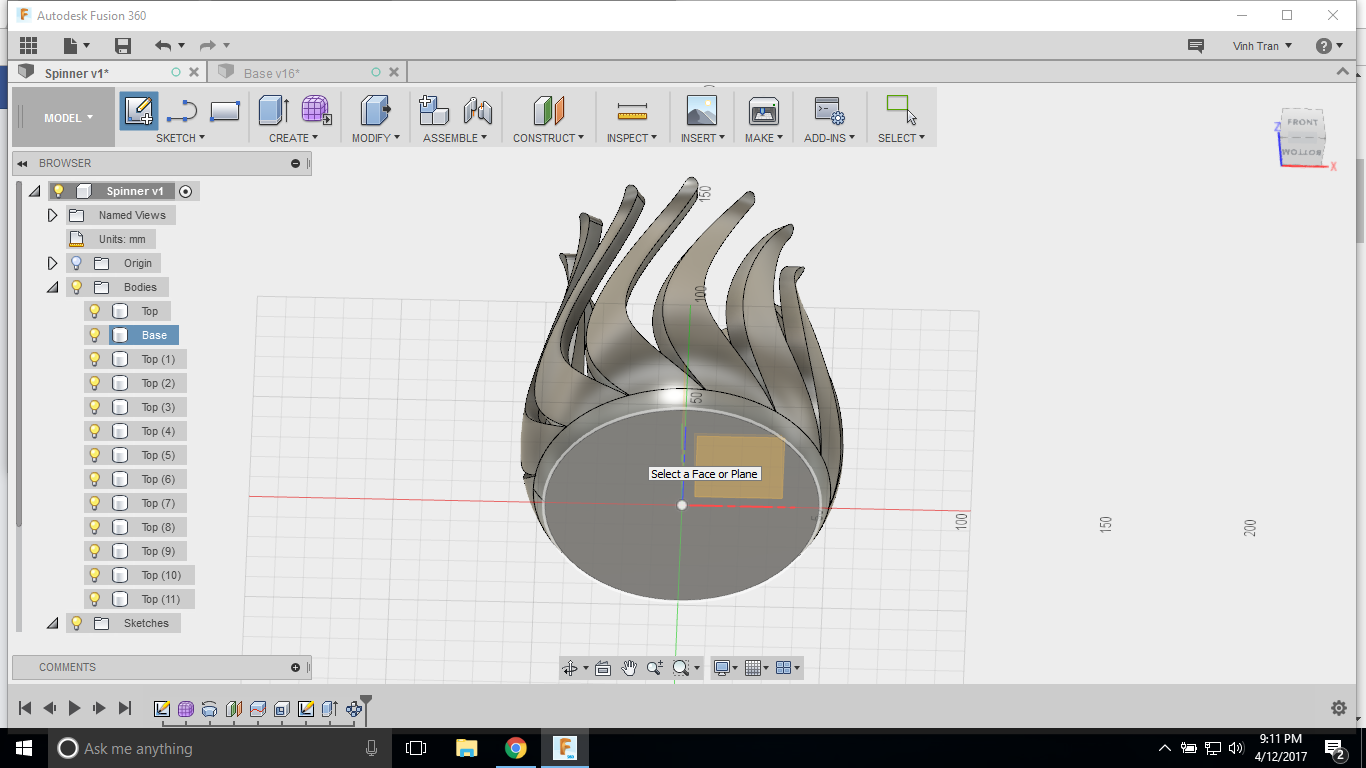The image size is (1366, 768).
Task: Expand the Named Views folder
Action: coord(53,215)
